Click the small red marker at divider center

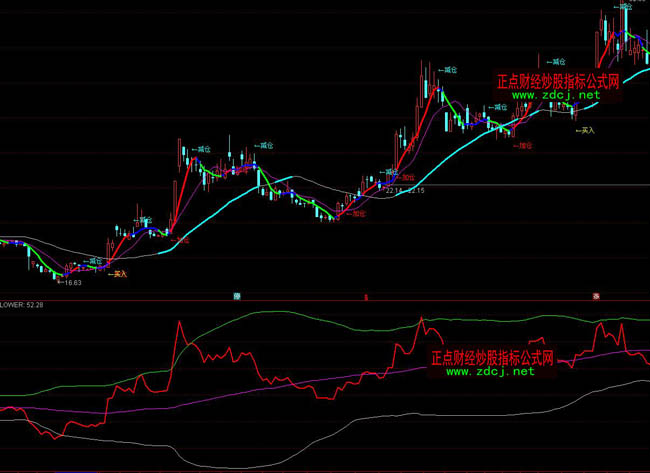(366, 297)
